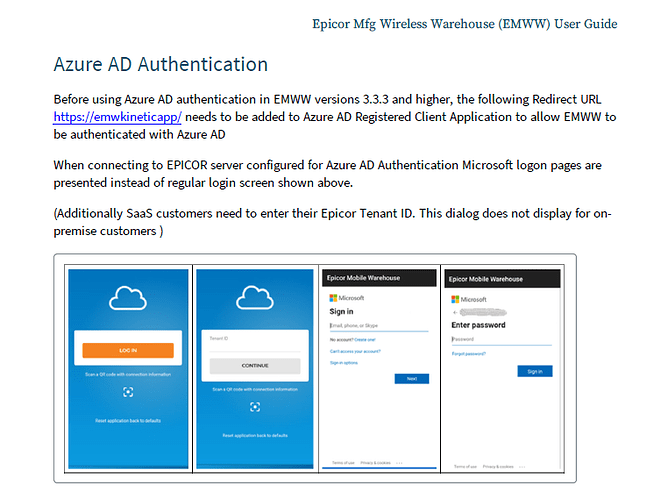
Task: Click the Forgot password? link
Action: click(469, 354)
